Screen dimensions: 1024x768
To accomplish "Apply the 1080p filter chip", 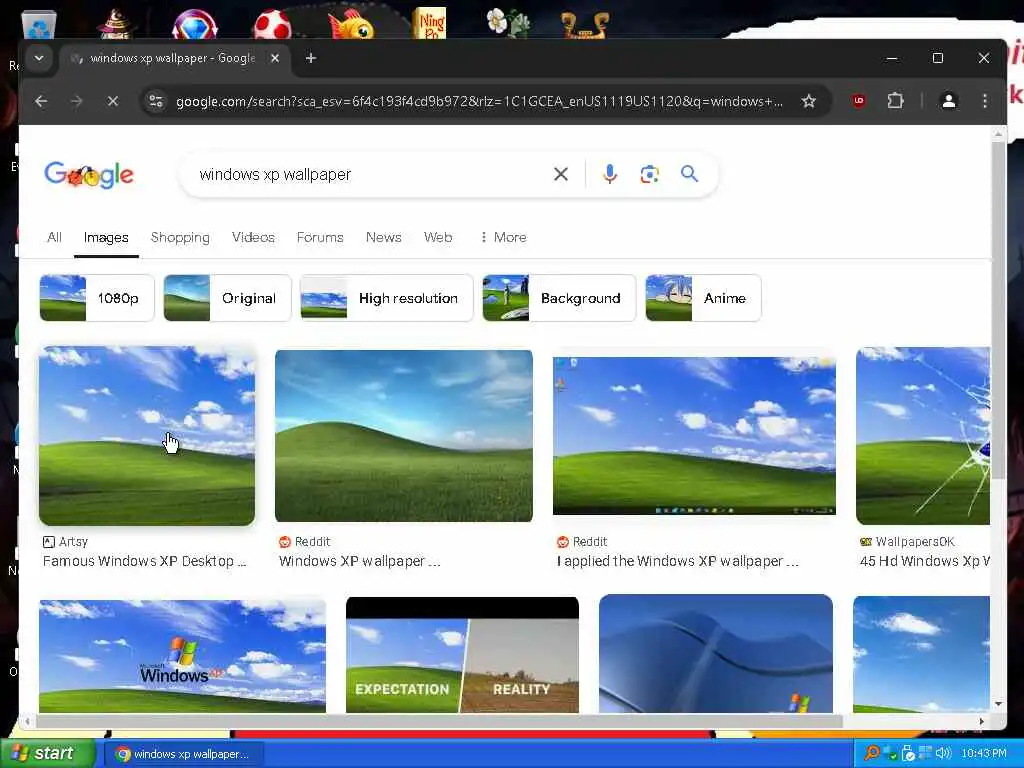I will [97, 298].
